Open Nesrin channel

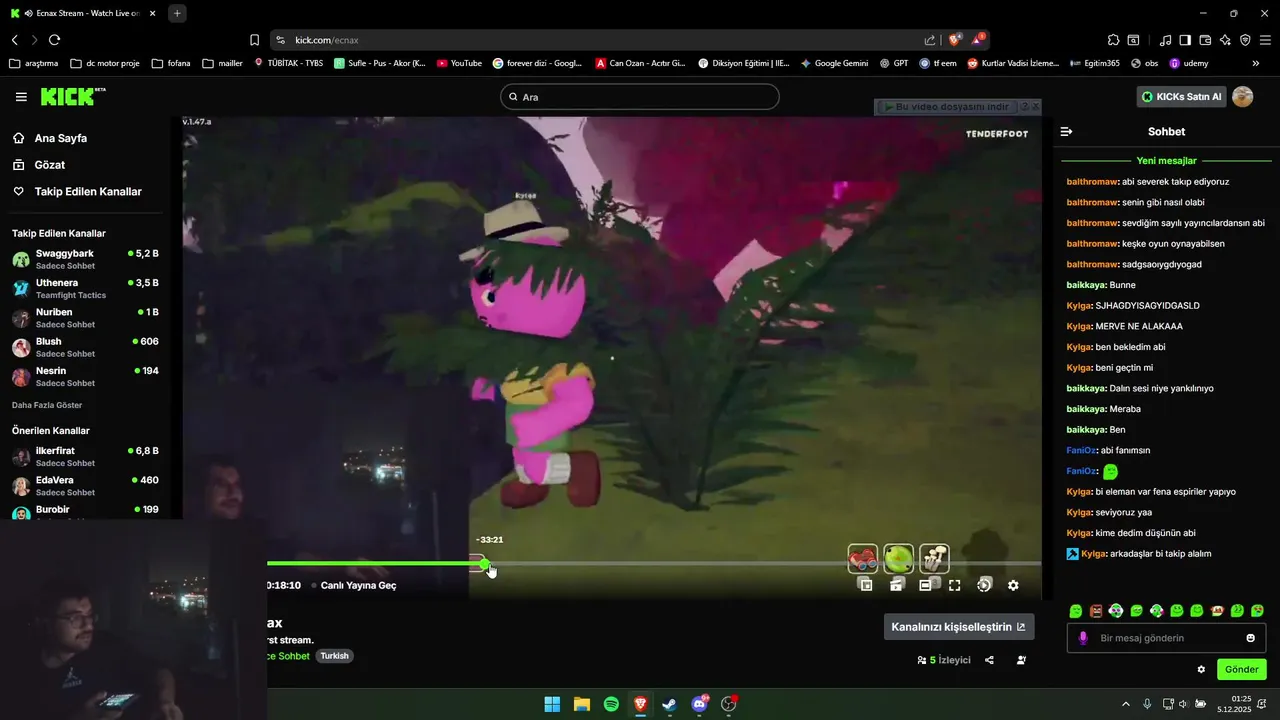[85, 376]
